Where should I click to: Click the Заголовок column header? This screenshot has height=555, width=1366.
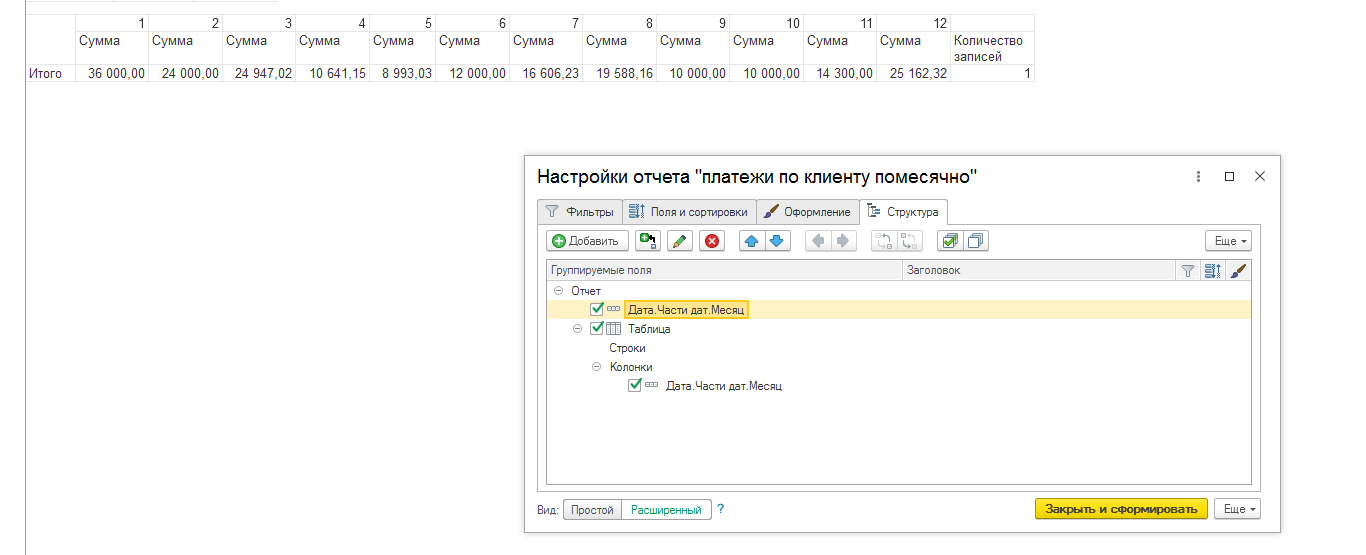click(x=1038, y=270)
